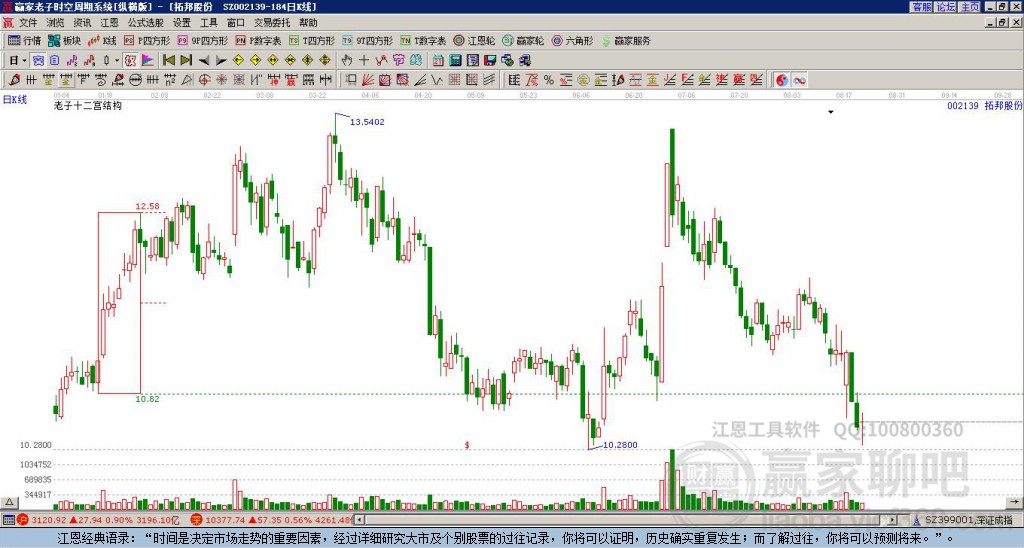The height and width of the screenshot is (548, 1024).
Task: Click the horizontal scrollbar right arrow
Action: (893, 520)
